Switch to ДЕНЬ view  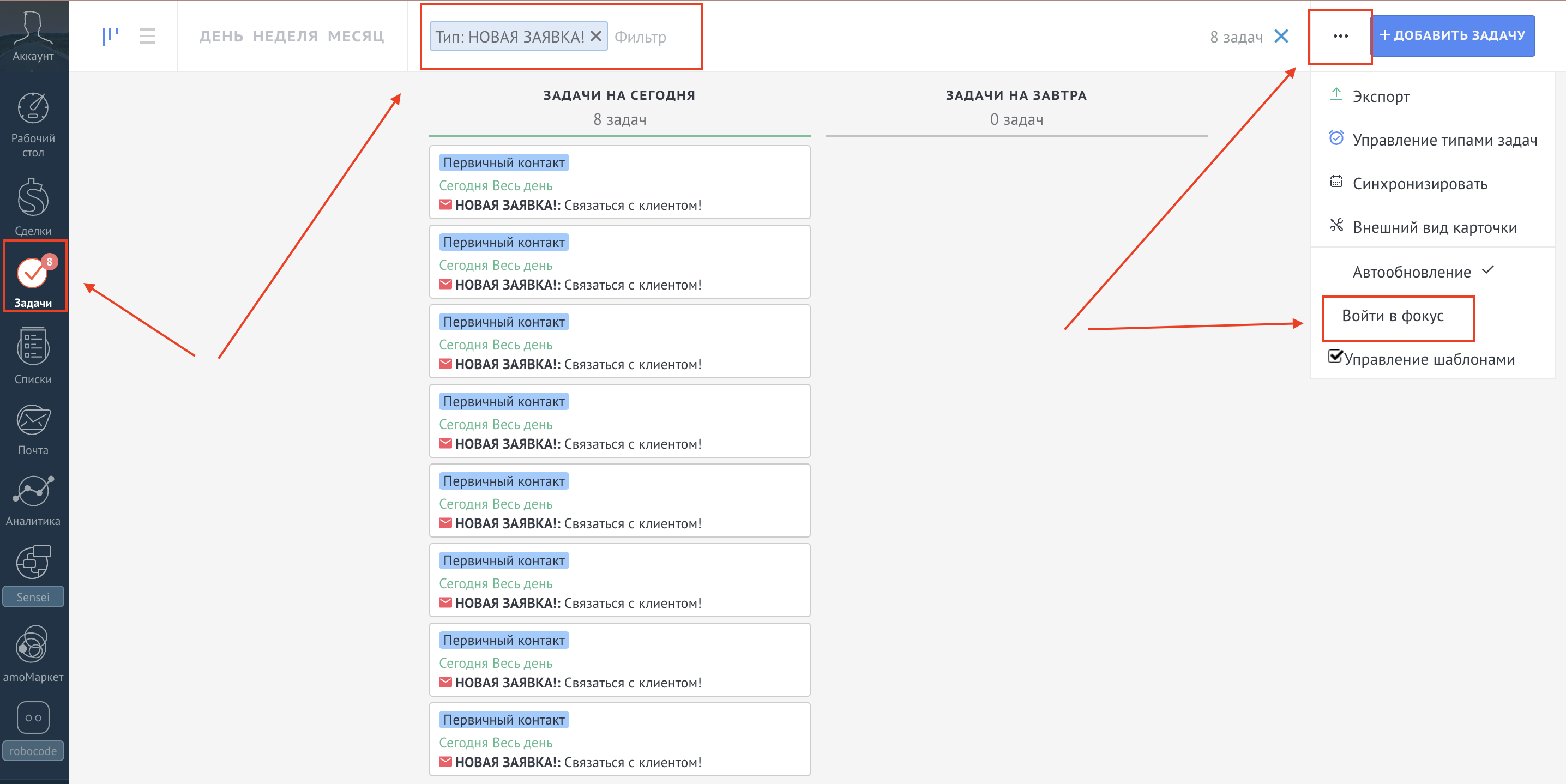coord(221,37)
